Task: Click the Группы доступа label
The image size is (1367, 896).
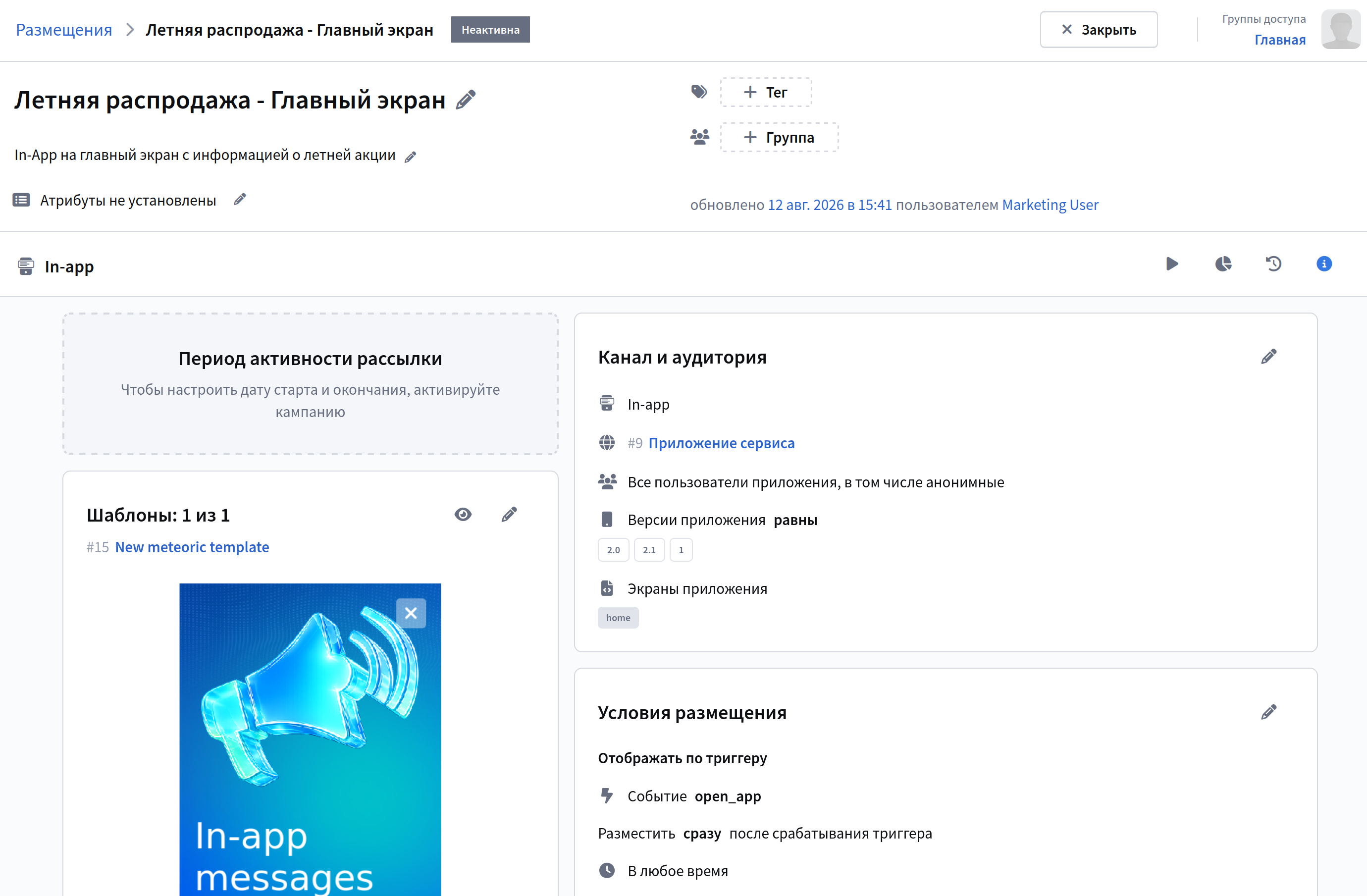Action: [1263, 18]
